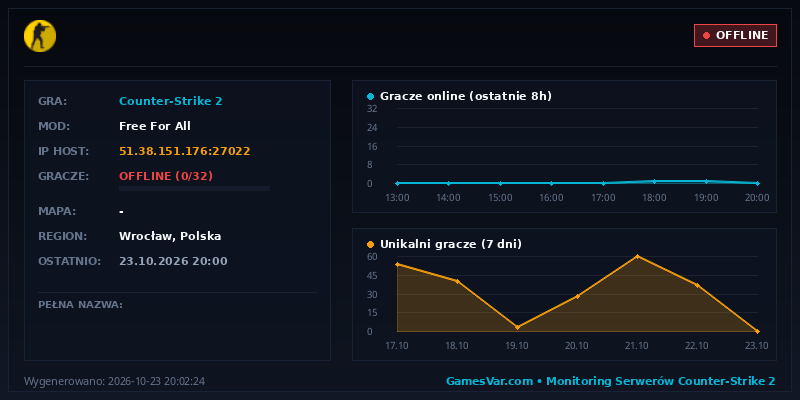Click the 23.10 point on unique players chart
The image size is (800, 400).
click(x=758, y=331)
